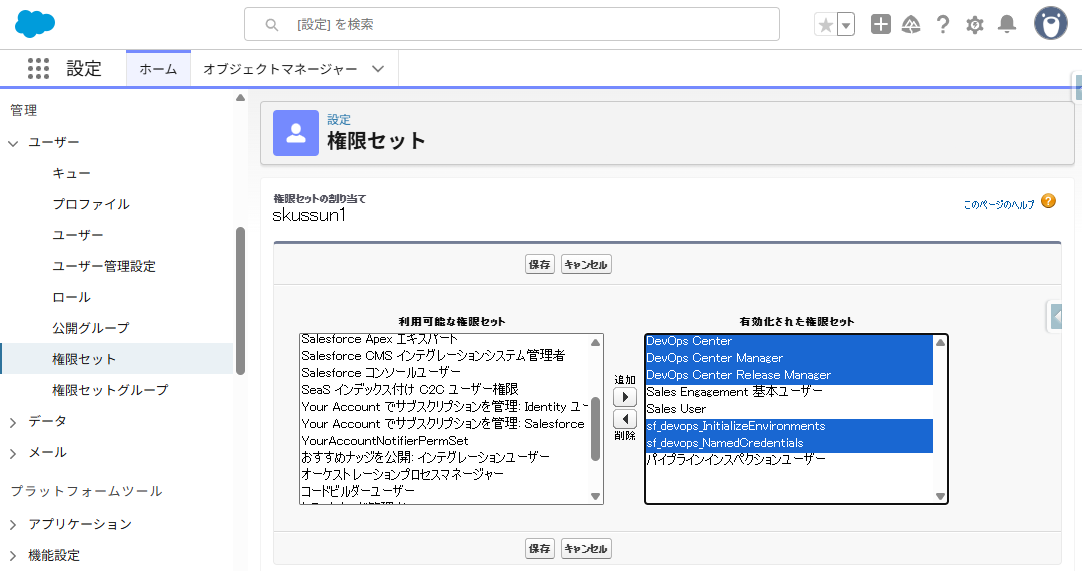Viewport: 1082px width, 571px height.
Task: Collapse the ユーザー tree section
Action: click(x=13, y=143)
